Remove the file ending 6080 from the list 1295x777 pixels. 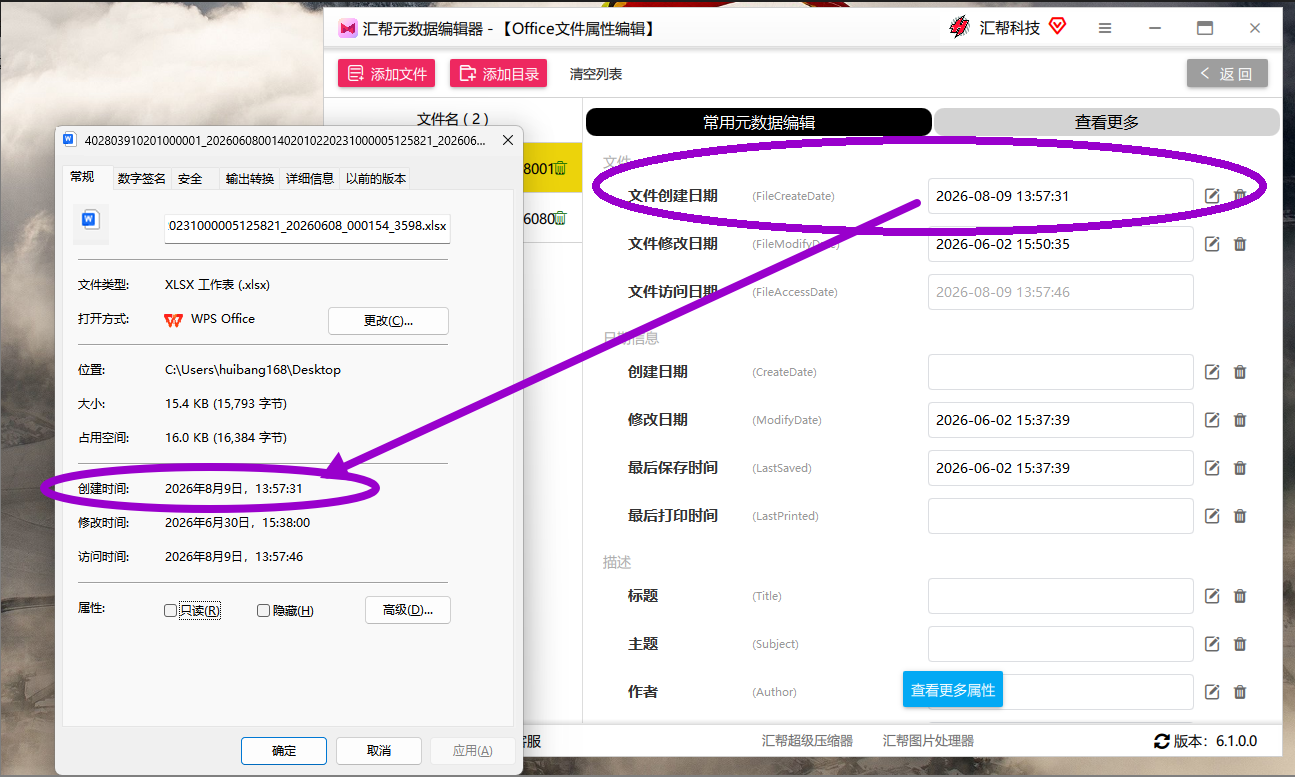point(561,218)
